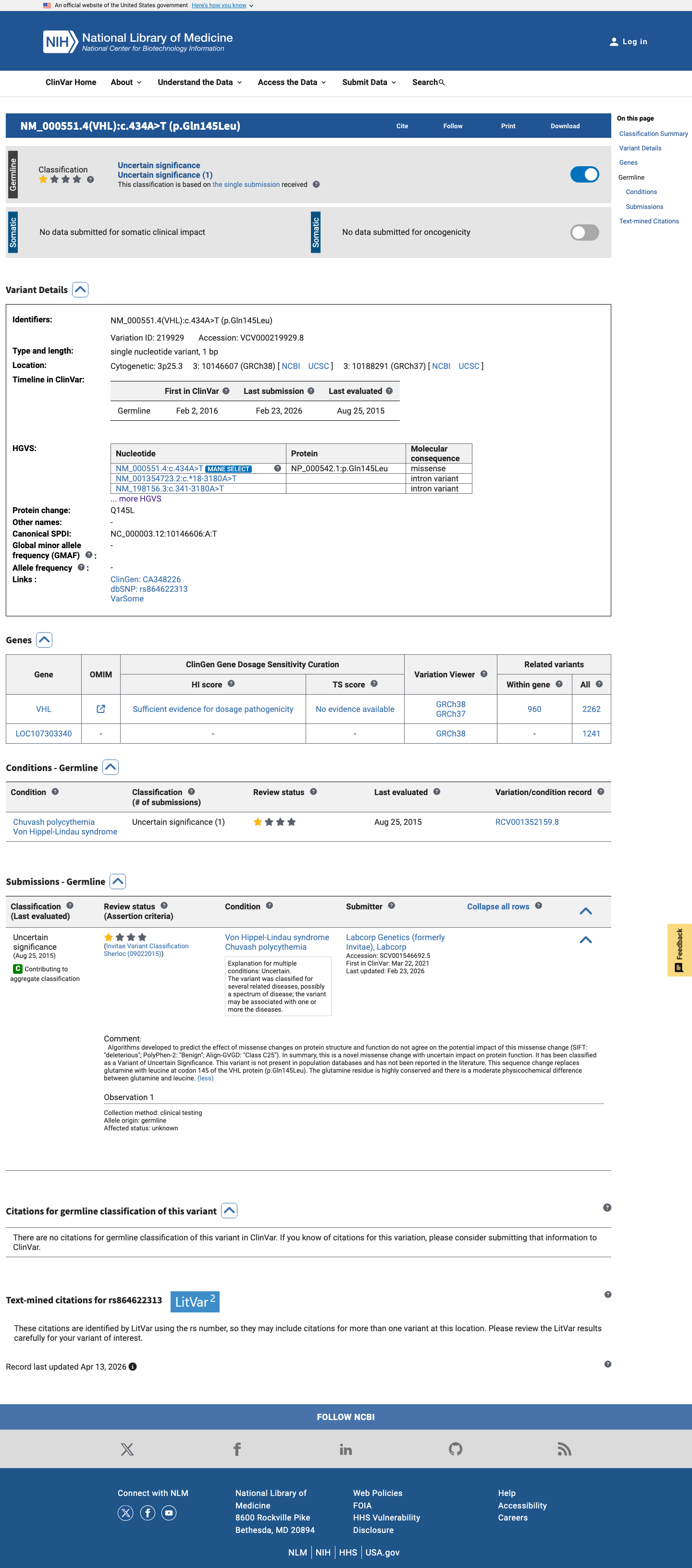Open the YouTube icon under Connect with NLM

[x=169, y=1513]
